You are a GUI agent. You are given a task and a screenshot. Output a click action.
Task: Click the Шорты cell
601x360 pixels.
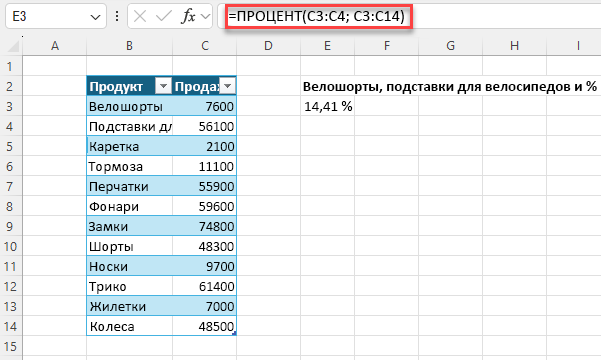point(130,246)
